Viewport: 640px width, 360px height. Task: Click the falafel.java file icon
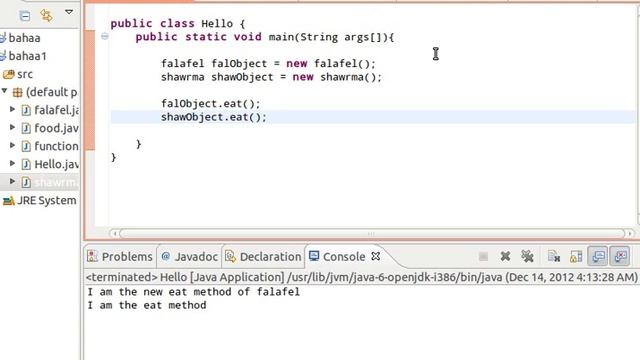pos(26,110)
